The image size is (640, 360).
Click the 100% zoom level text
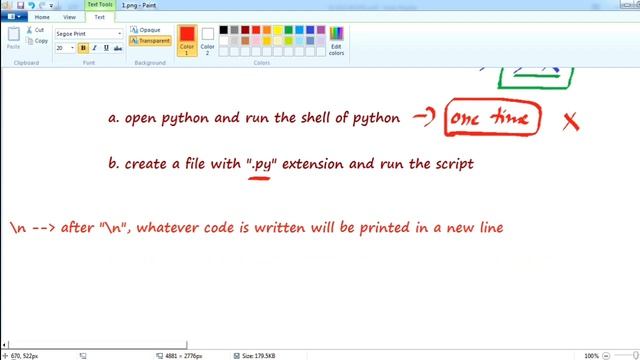tap(591, 356)
